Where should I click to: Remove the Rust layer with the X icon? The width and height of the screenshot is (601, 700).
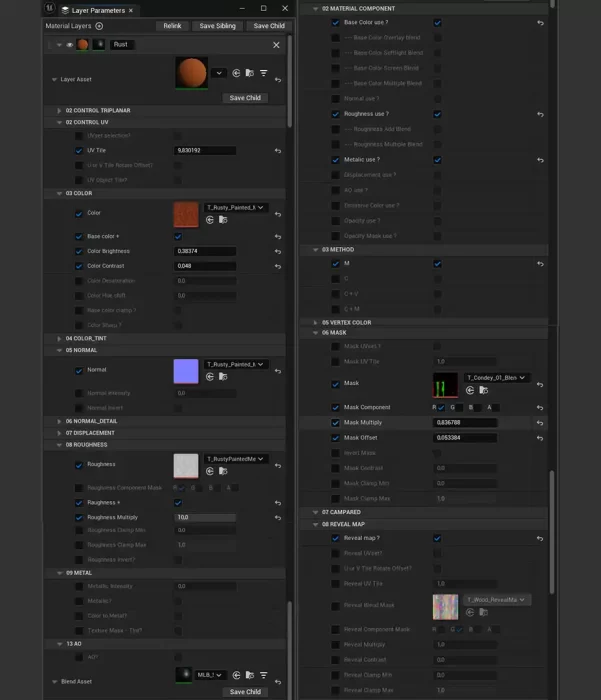[277, 45]
